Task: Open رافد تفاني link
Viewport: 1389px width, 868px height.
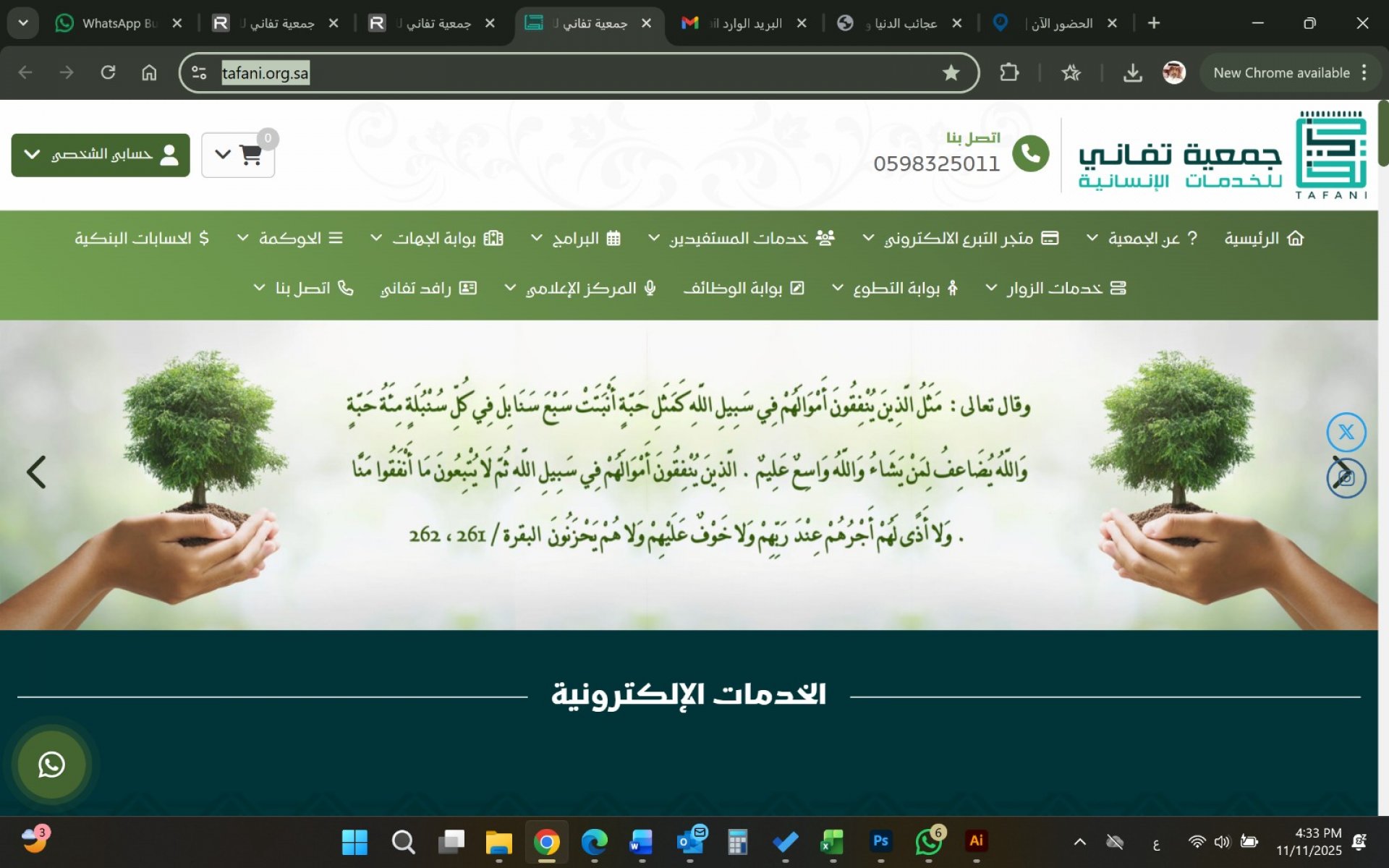Action: tap(428, 288)
